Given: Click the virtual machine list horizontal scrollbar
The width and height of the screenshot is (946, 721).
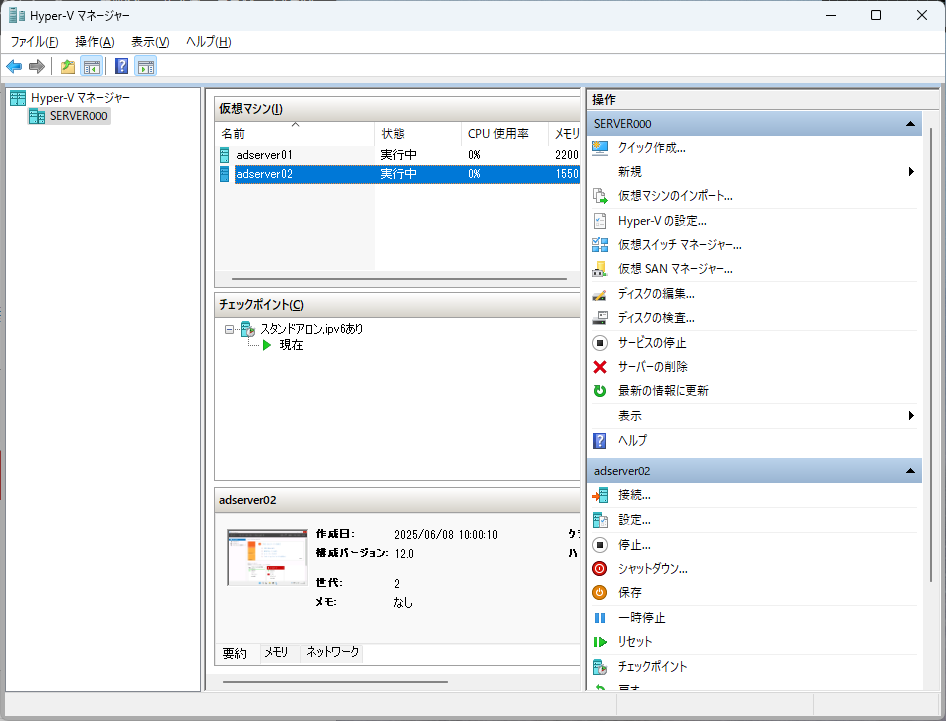Looking at the screenshot, I should pyautogui.click(x=399, y=279).
